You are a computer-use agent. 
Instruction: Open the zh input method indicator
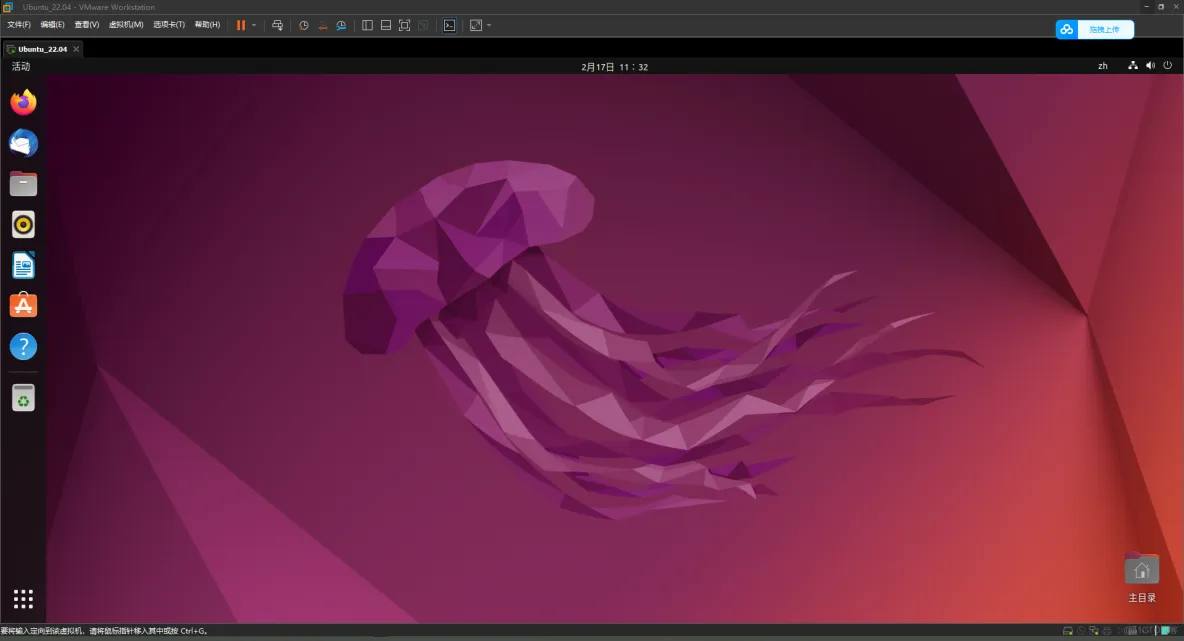[1102, 66]
